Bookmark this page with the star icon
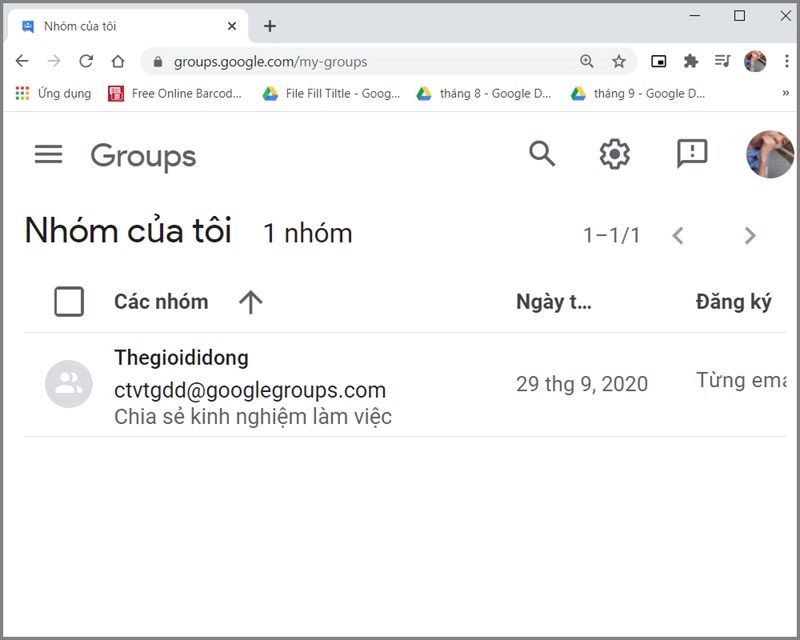This screenshot has height=640, width=800. [x=619, y=61]
